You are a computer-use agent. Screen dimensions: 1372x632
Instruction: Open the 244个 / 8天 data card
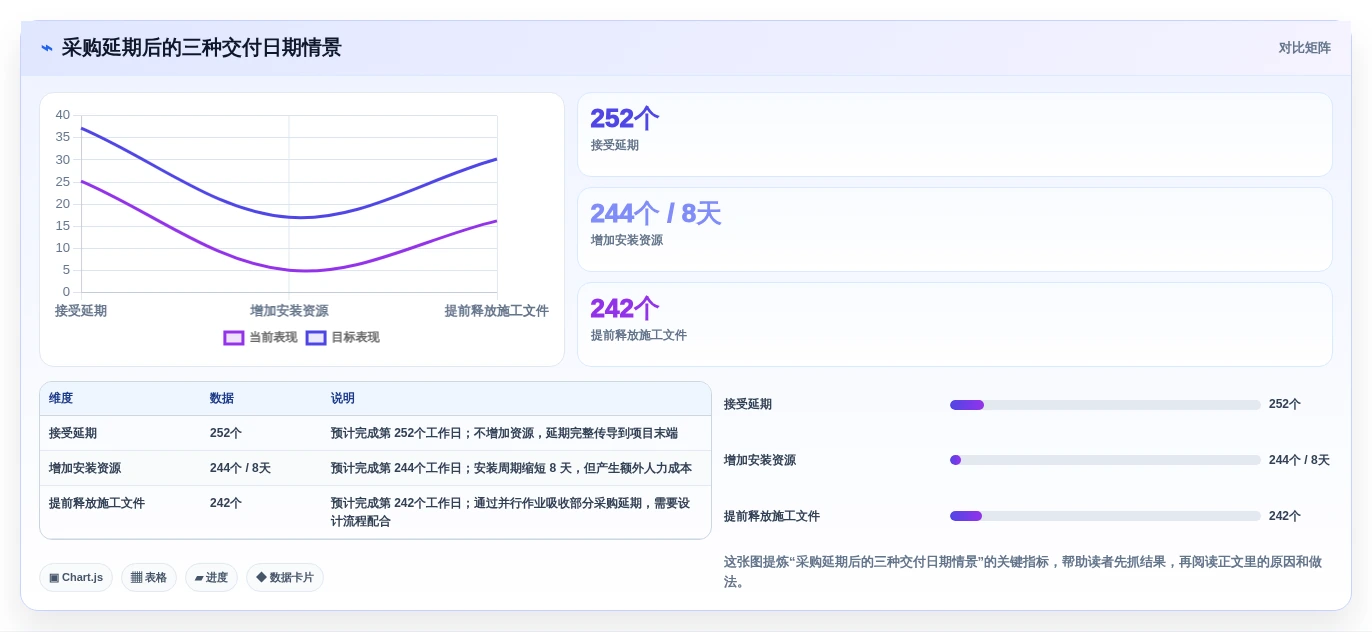tap(955, 230)
